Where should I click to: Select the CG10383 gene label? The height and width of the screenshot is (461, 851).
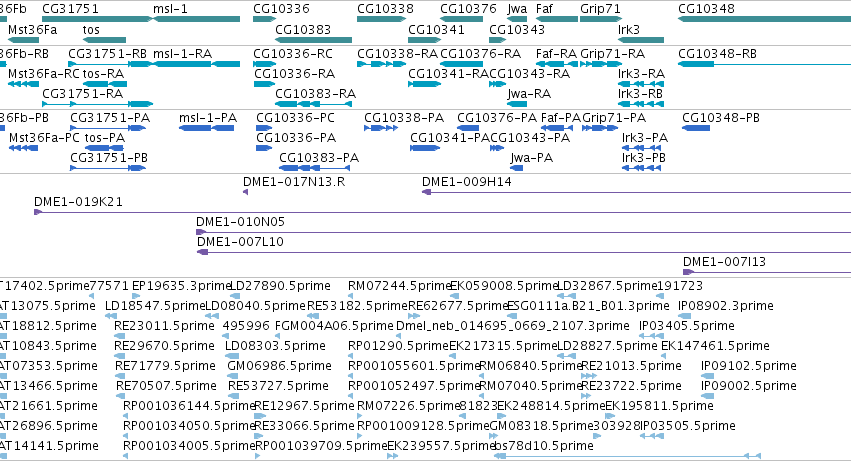[303, 29]
